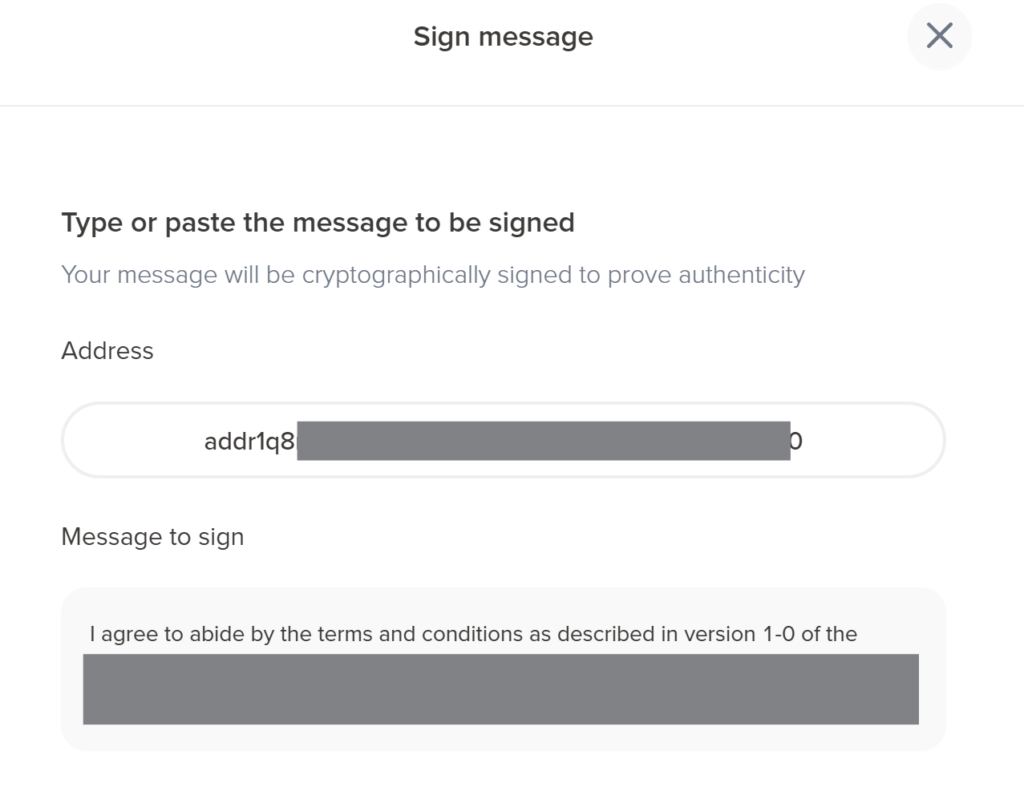Click the "addr1q8" address prefix
1024x795 pixels.
click(249, 442)
